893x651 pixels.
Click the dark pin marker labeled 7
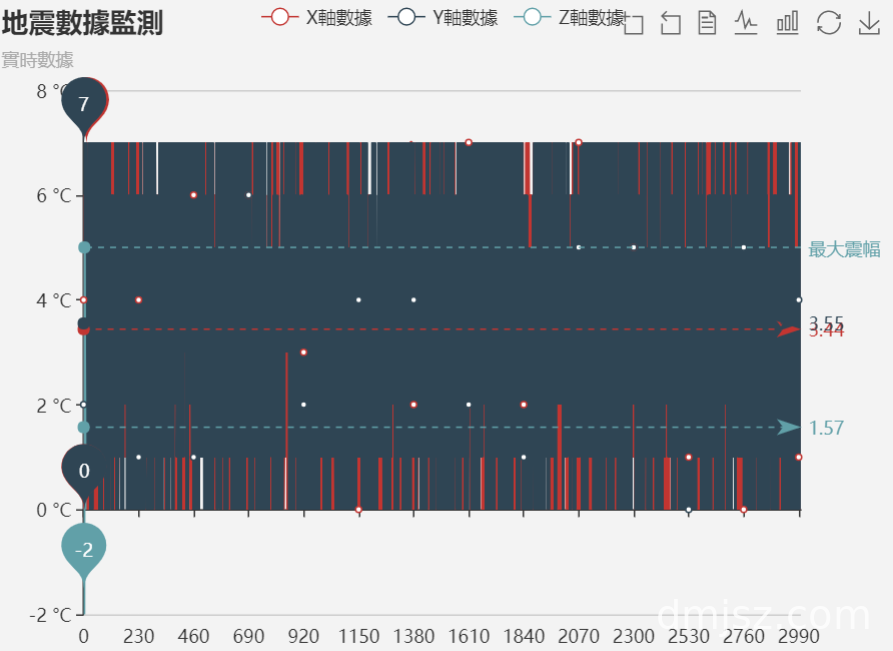pyautogui.click(x=84, y=102)
